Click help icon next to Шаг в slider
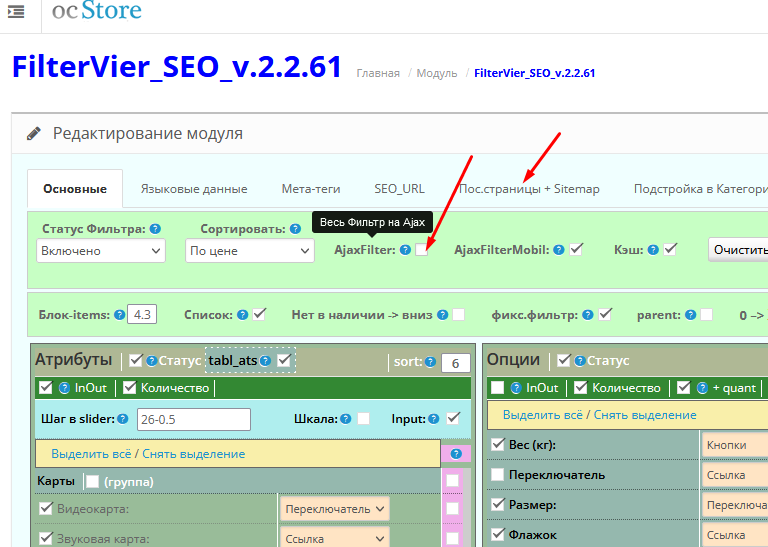Image resolution: width=768 pixels, height=547 pixels. [x=123, y=419]
